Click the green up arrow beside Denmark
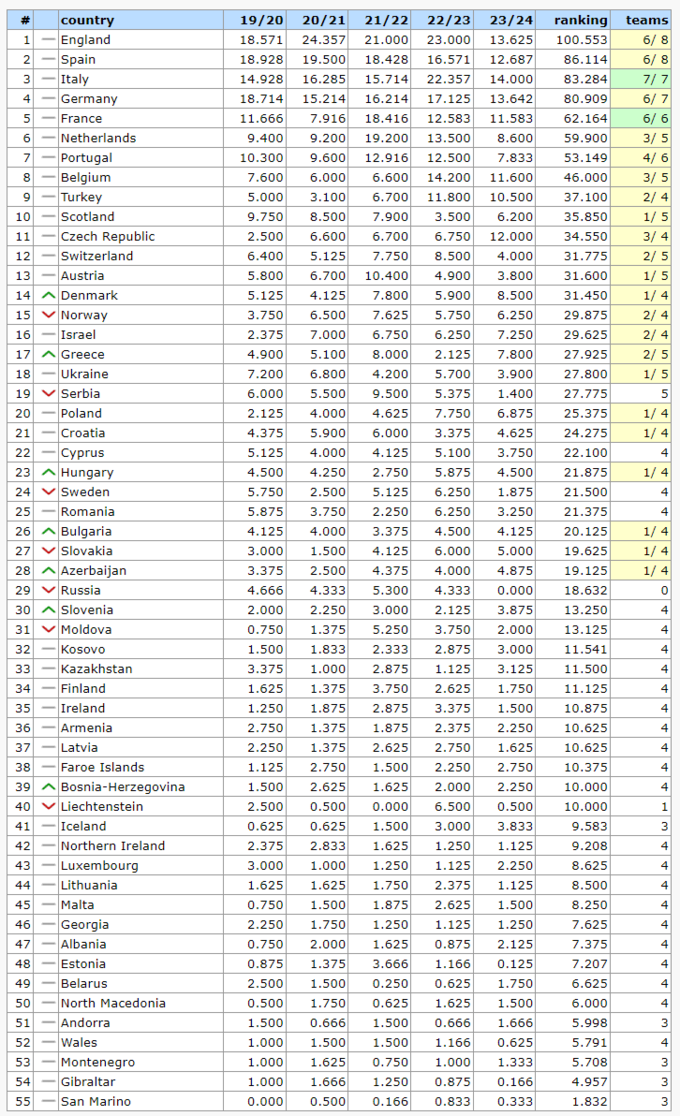 [x=48, y=295]
